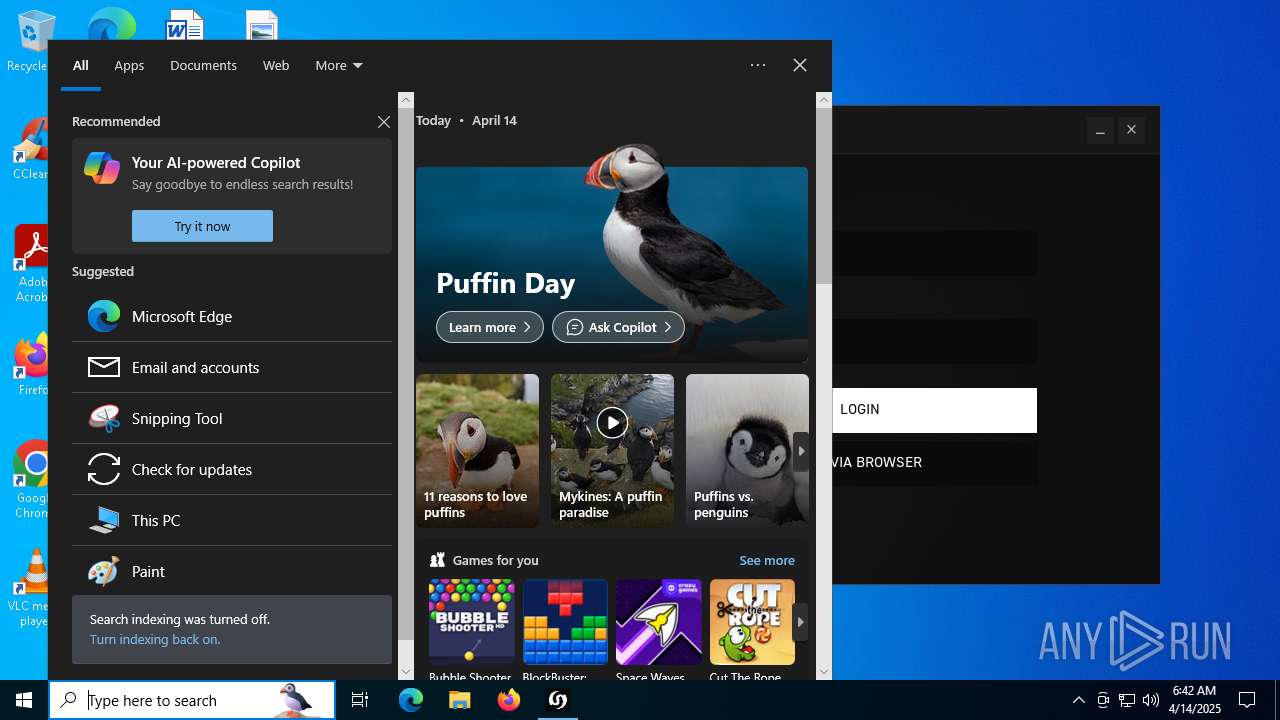1280x720 pixels.
Task: Select Adobe Acrobat desktop icon
Action: tap(32, 264)
